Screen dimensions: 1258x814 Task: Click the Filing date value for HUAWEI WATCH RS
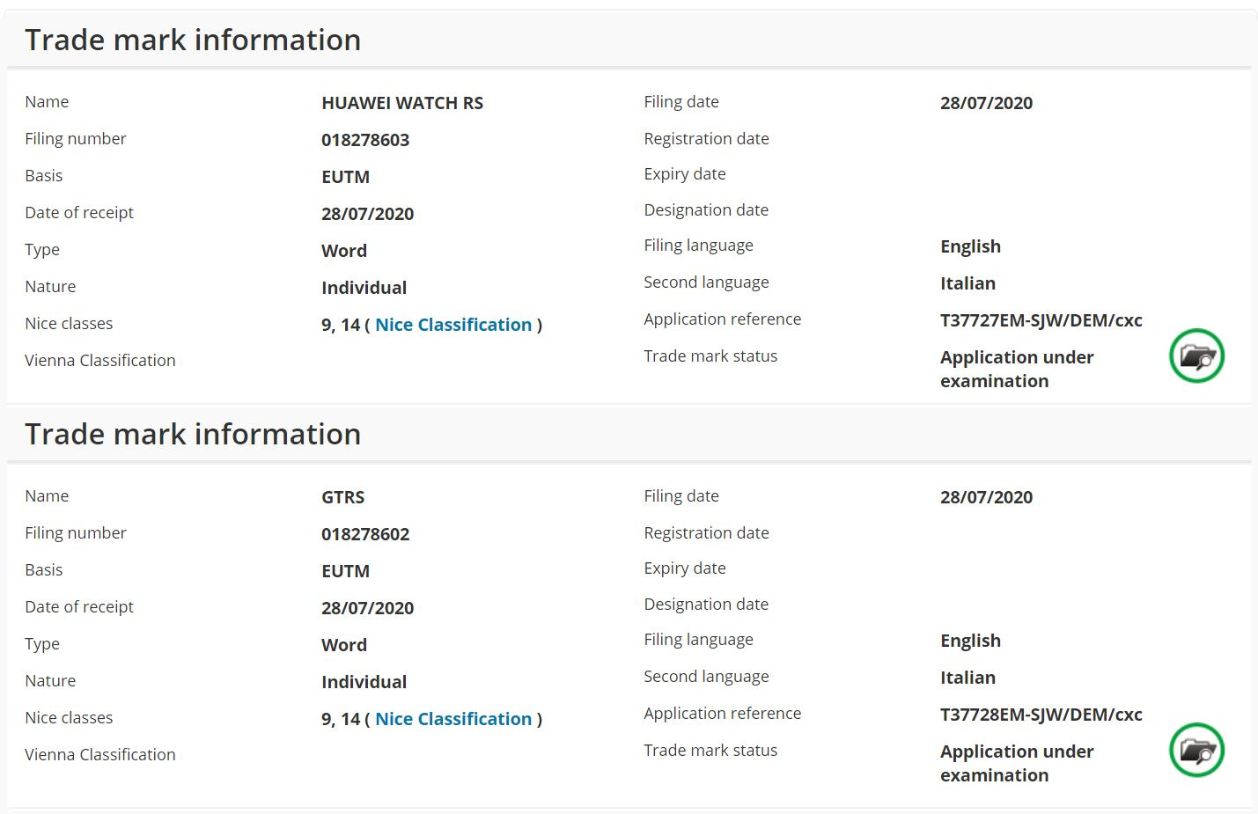coord(986,103)
